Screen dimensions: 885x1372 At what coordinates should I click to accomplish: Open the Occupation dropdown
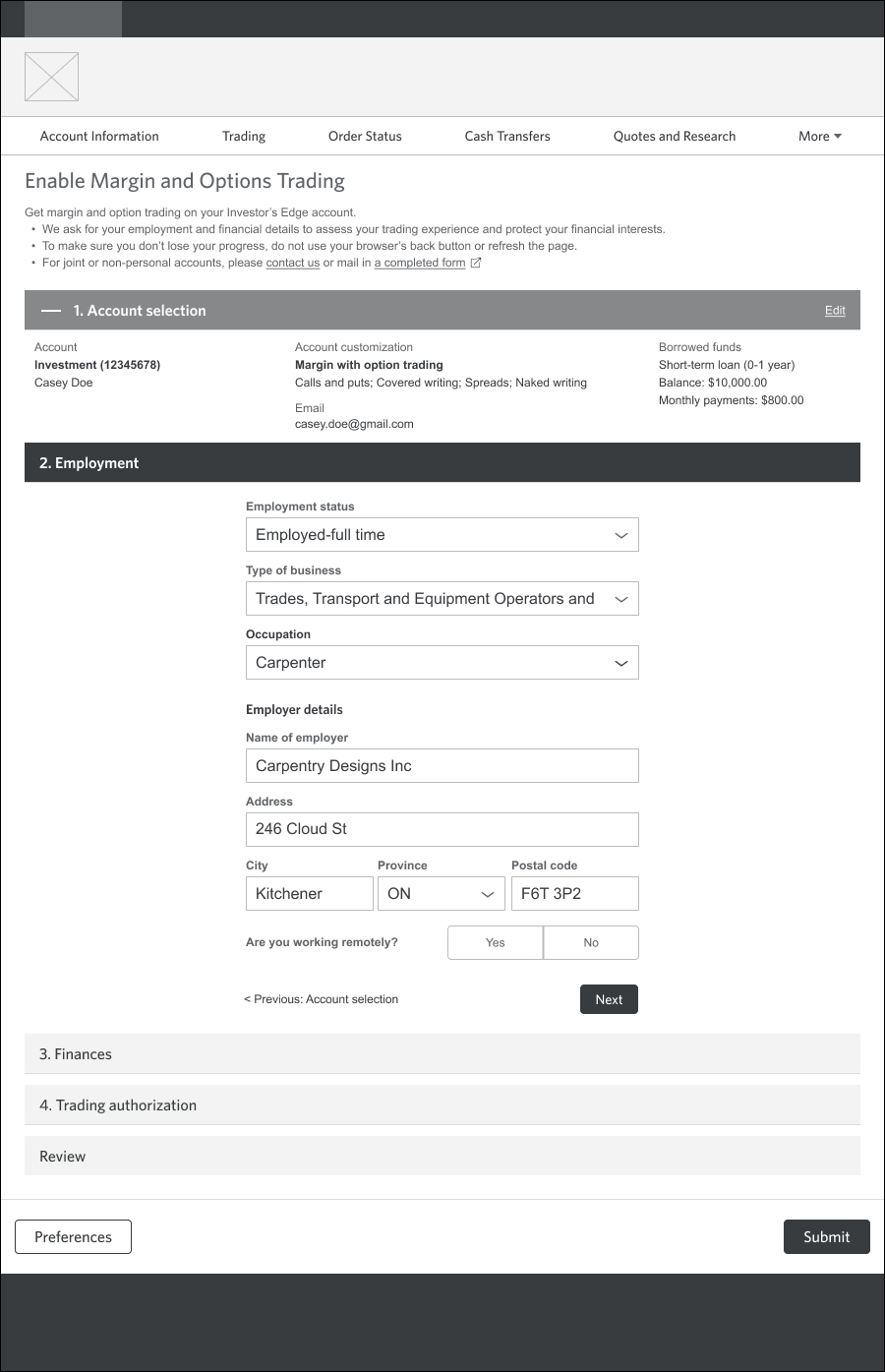pyautogui.click(x=442, y=663)
